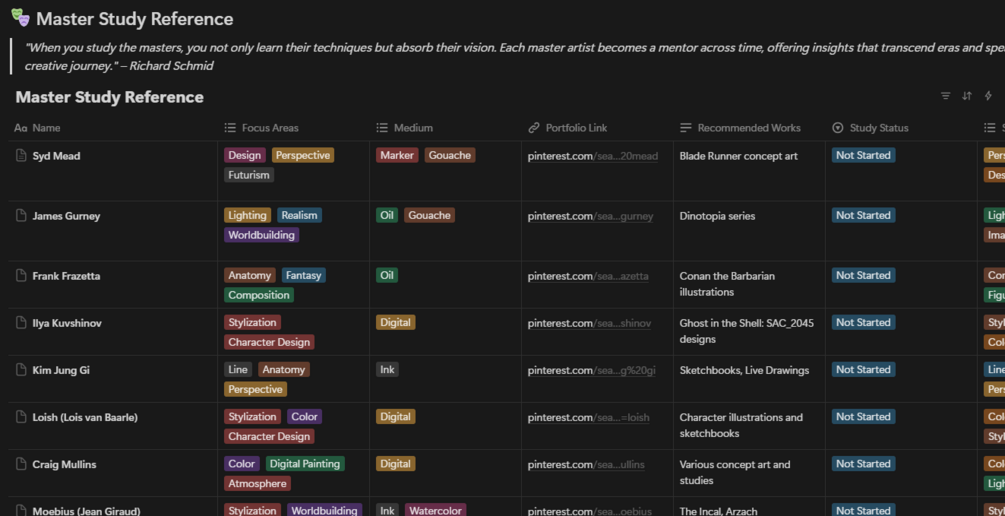Open Frank Frazetta's Pinterest portfolio link
This screenshot has width=1005, height=516.
pyautogui.click(x=588, y=276)
